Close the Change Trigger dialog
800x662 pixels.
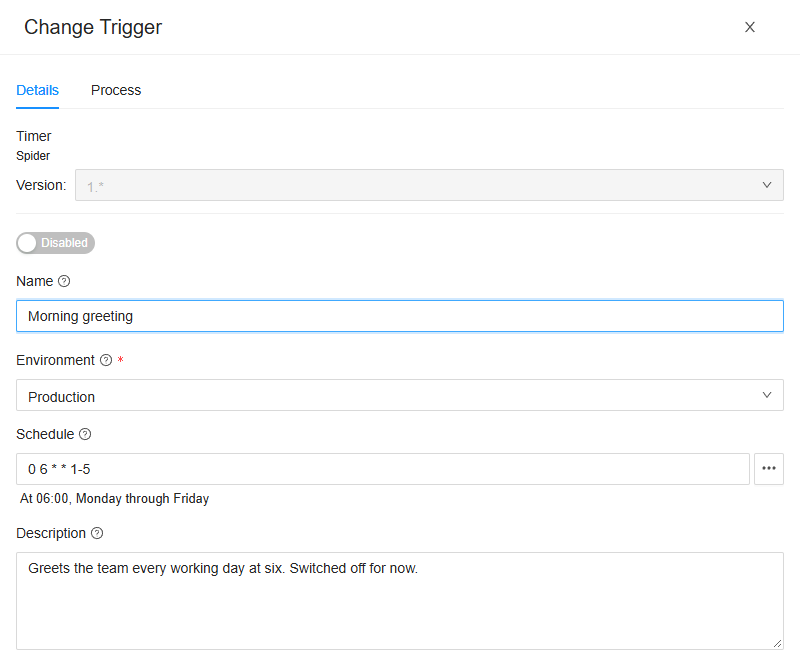(749, 27)
